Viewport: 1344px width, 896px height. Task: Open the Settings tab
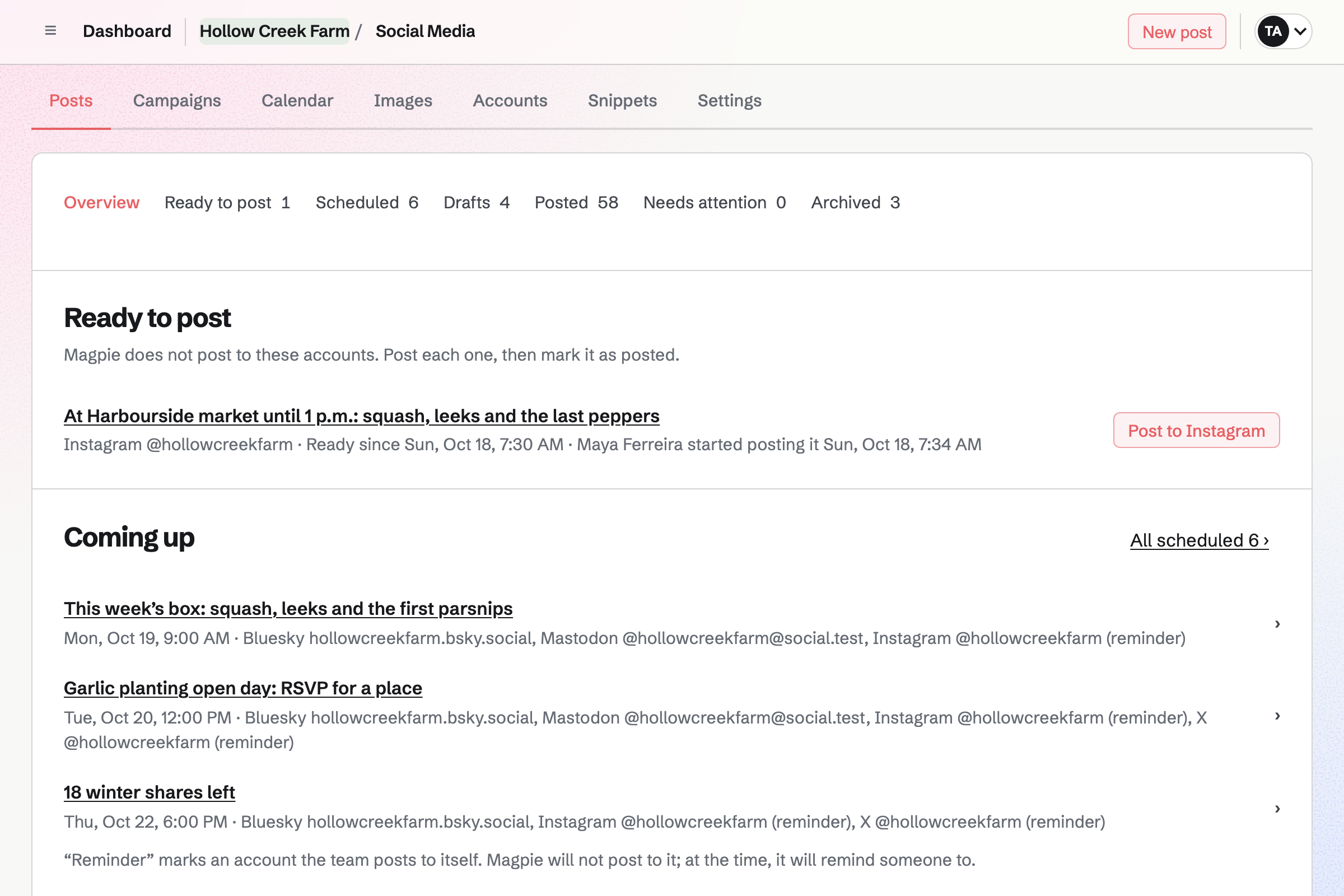pyautogui.click(x=729, y=101)
